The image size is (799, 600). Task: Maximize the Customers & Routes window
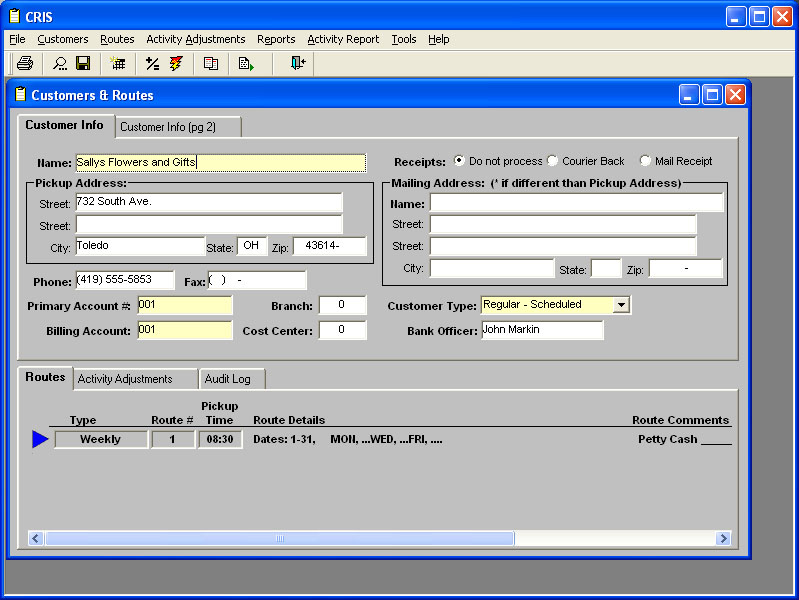tap(712, 95)
